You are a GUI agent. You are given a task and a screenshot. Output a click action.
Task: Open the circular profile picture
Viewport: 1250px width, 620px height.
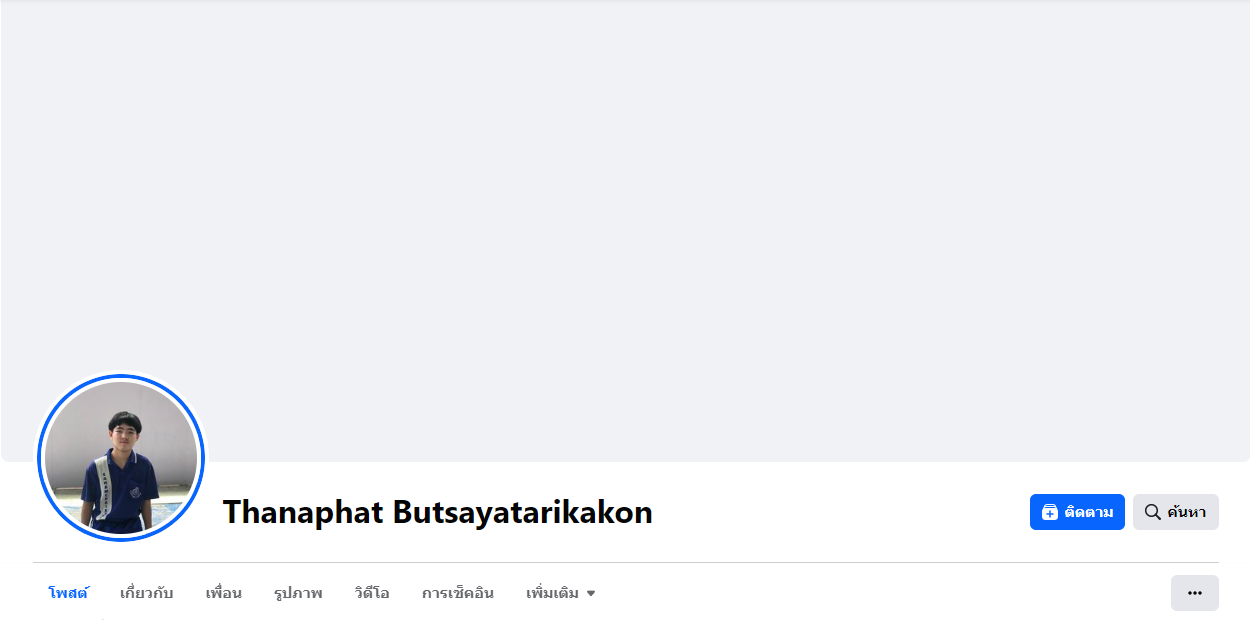(121, 458)
